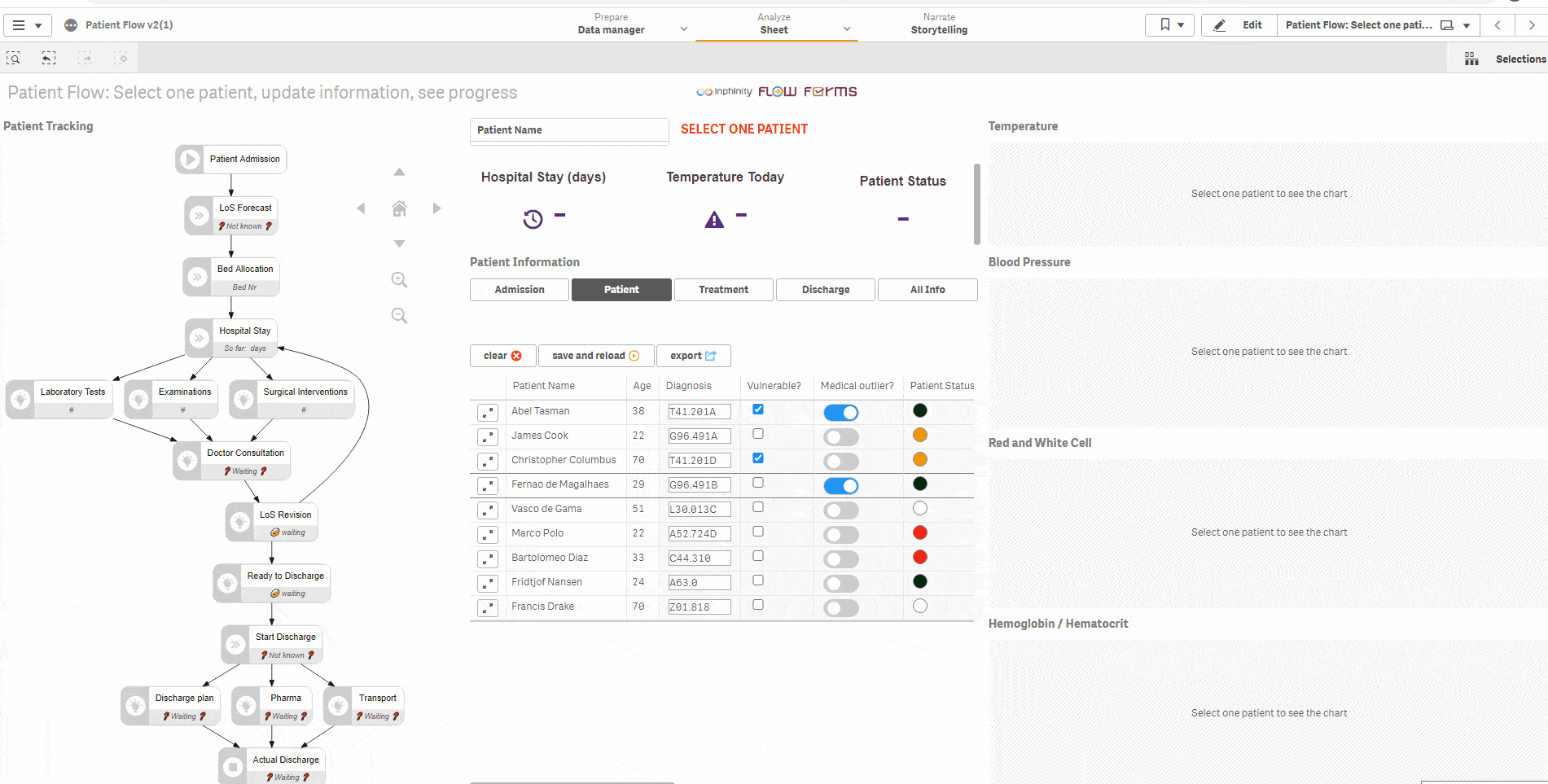Click the Laboratory Tests node icon
The image size is (1548, 784).
point(20,400)
